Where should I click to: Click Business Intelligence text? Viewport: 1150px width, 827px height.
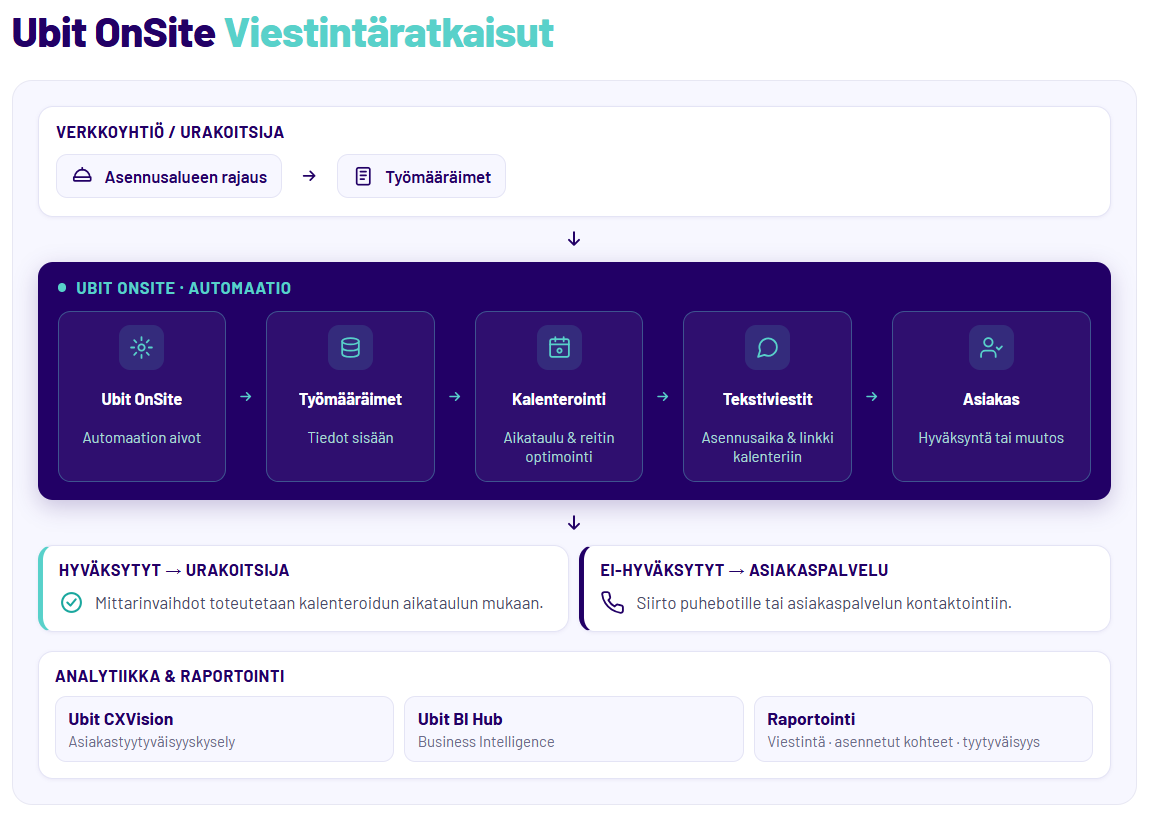[x=486, y=742]
